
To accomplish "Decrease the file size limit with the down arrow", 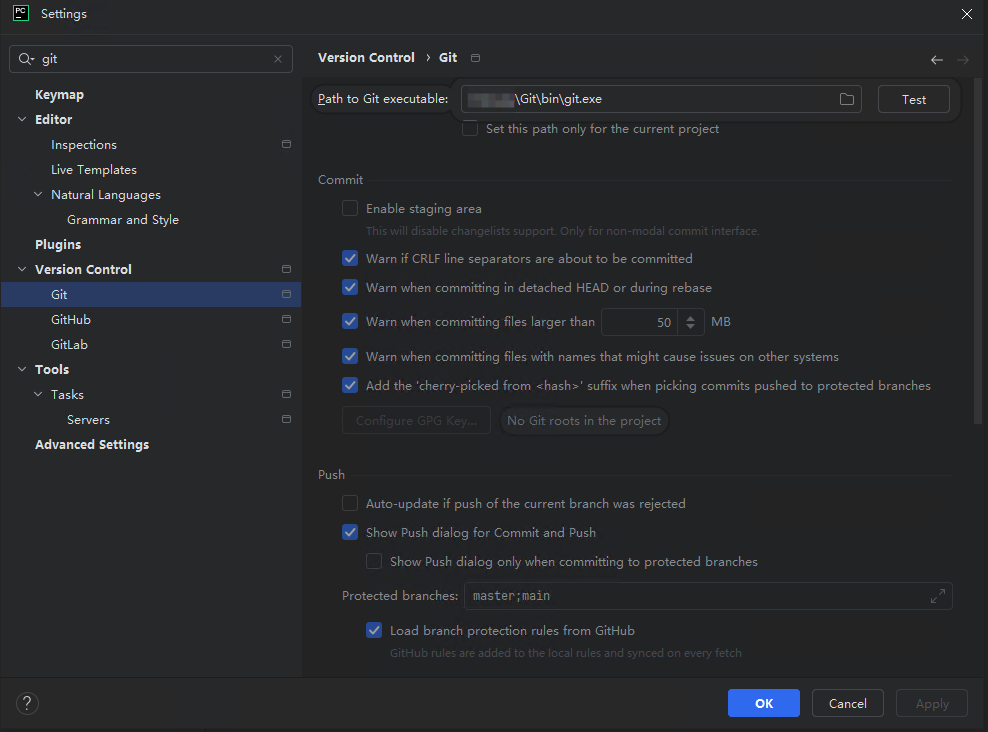I will pyautogui.click(x=691, y=328).
